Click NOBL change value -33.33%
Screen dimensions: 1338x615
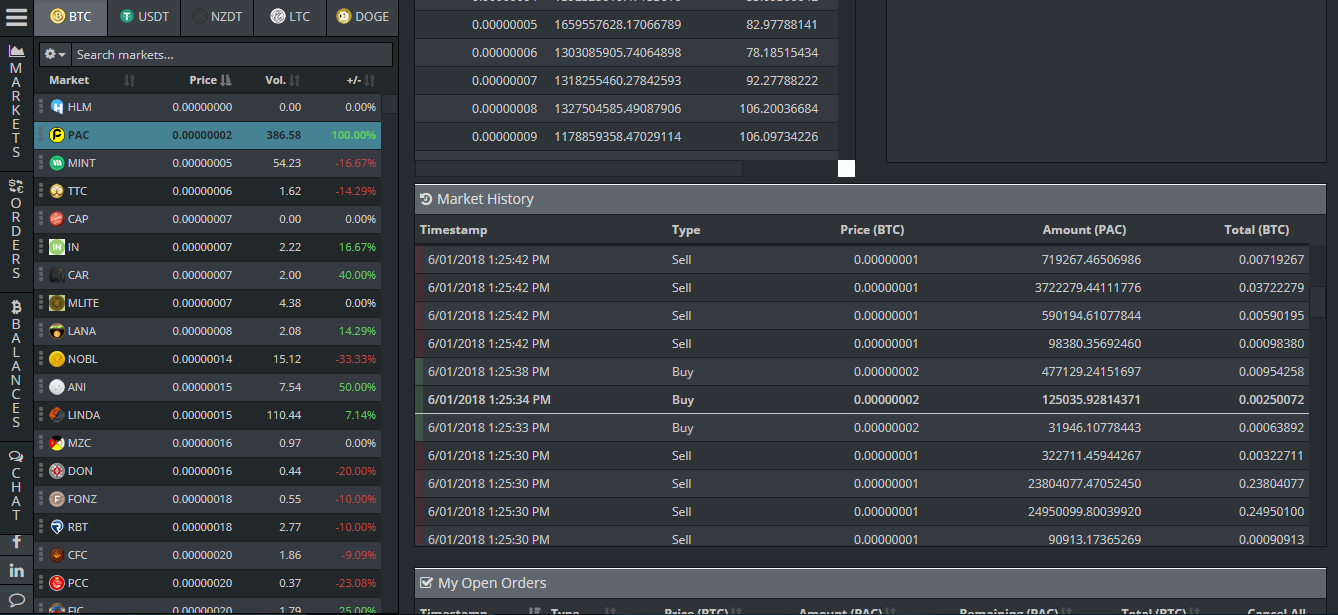(356, 359)
